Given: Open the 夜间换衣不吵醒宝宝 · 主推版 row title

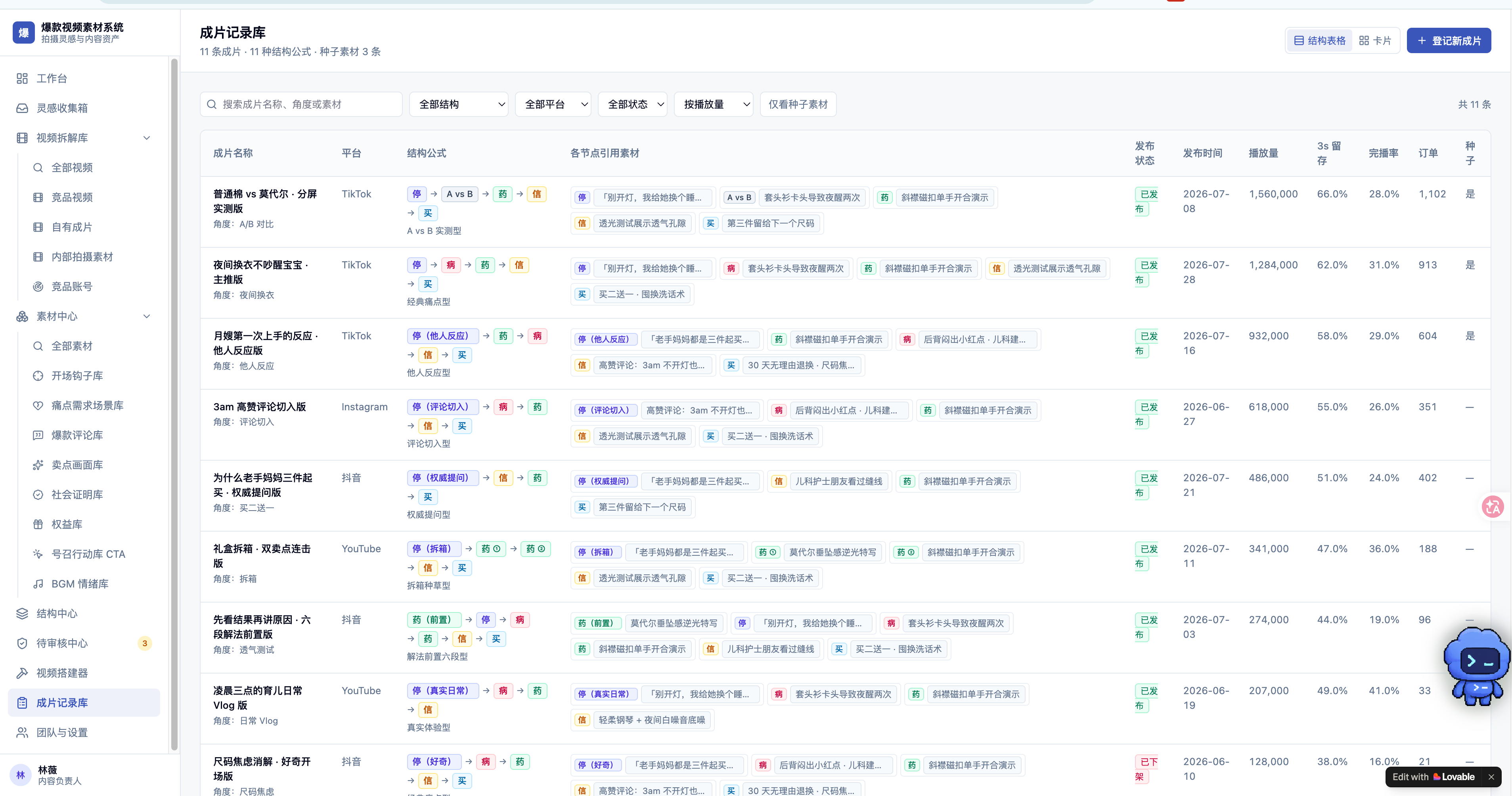Looking at the screenshot, I should pos(260,272).
